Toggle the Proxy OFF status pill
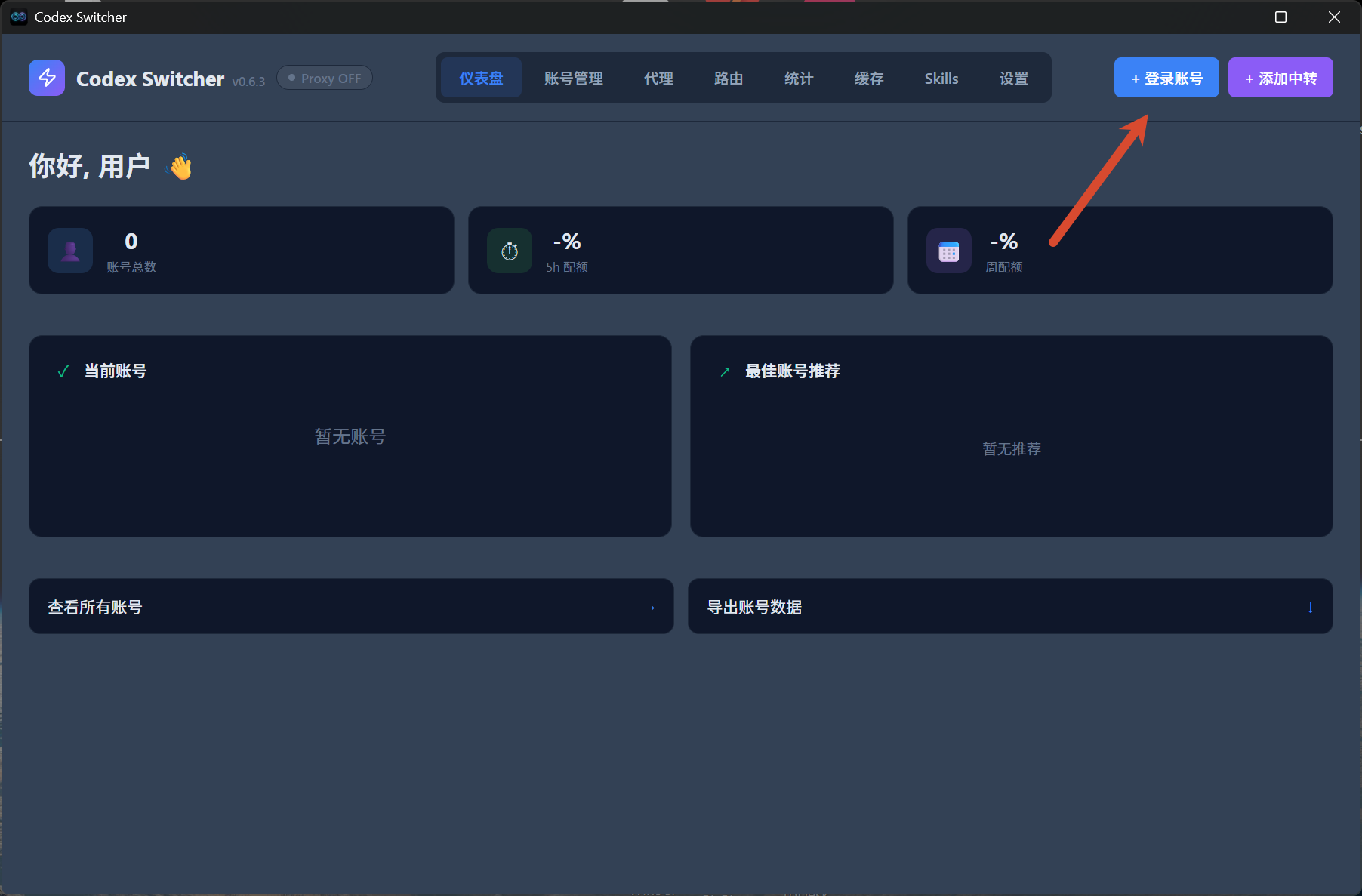 325,78
